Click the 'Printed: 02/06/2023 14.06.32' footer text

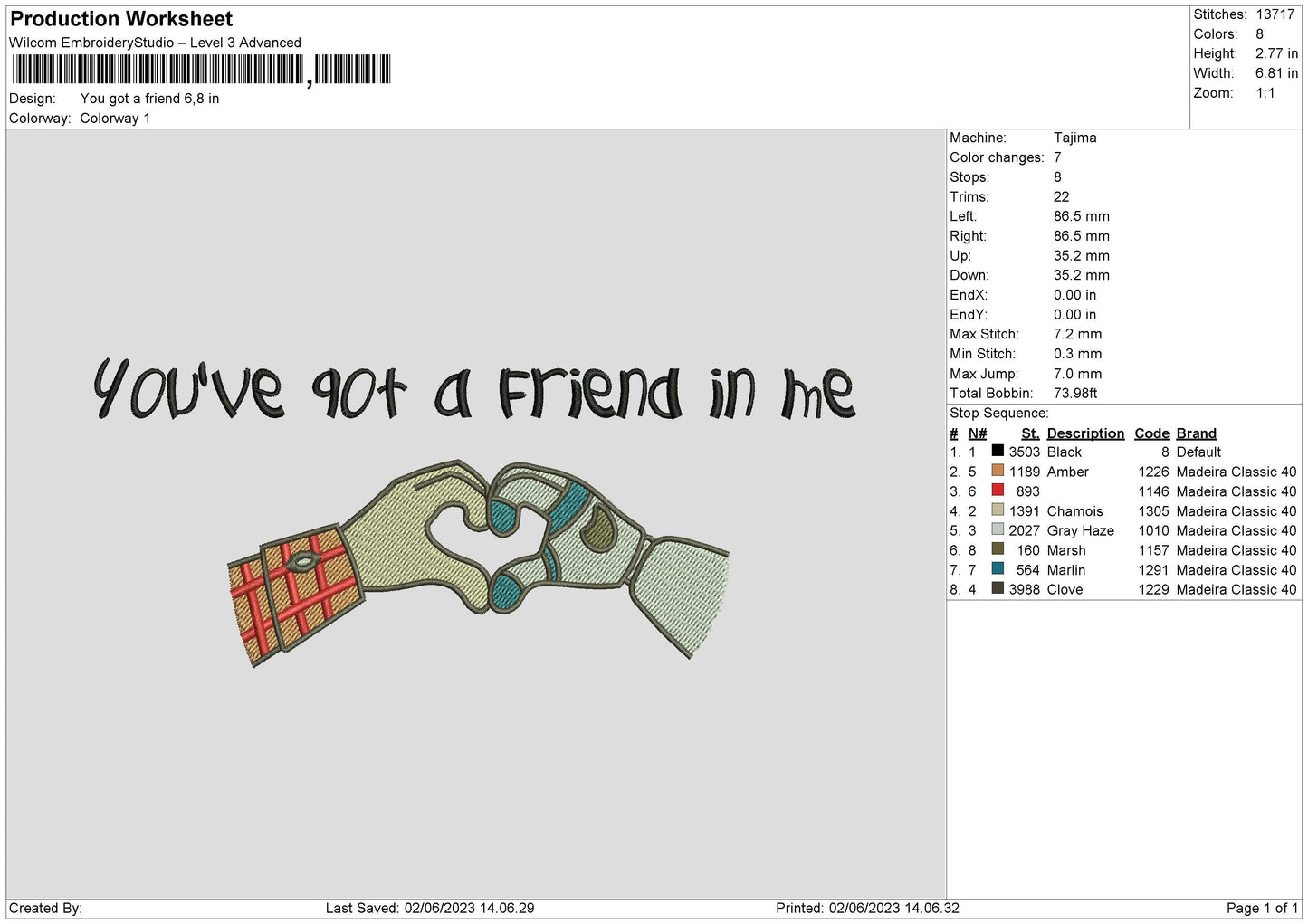(x=867, y=908)
